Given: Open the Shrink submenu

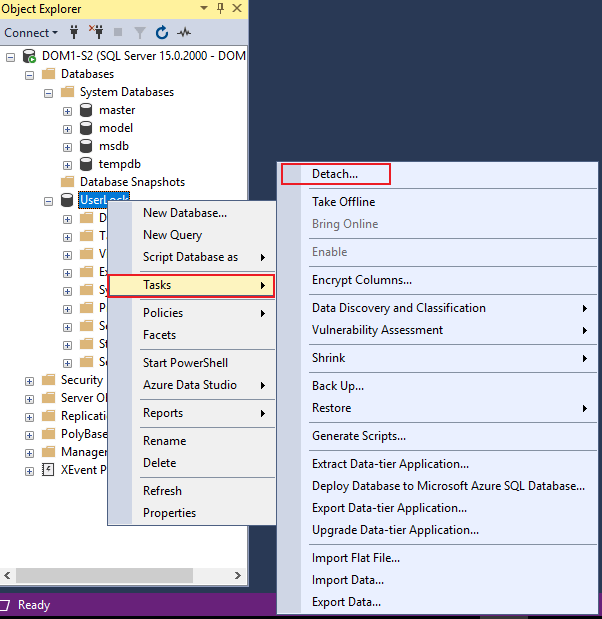Looking at the screenshot, I should 437,358.
